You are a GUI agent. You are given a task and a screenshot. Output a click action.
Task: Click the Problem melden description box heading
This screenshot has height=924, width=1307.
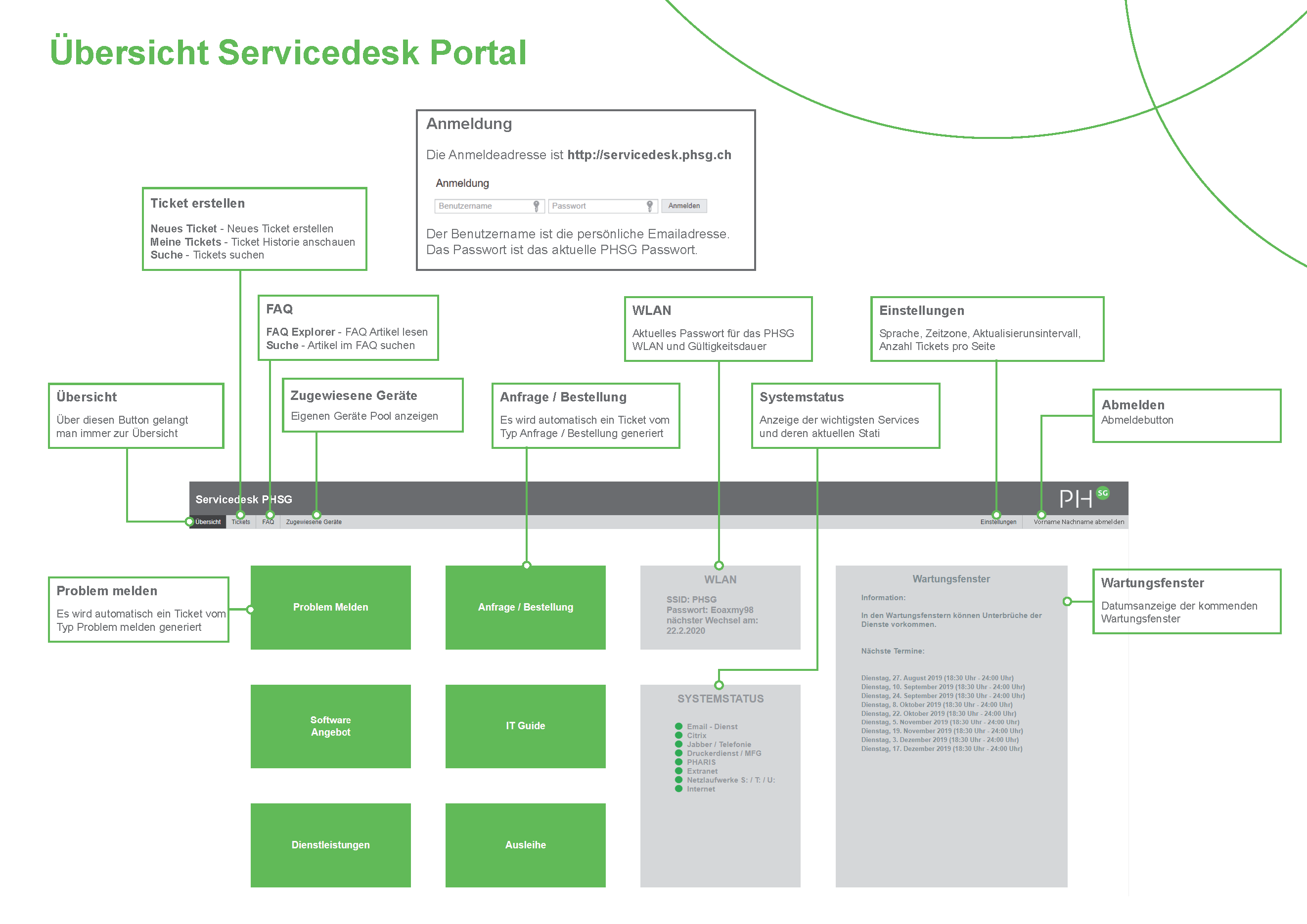tap(107, 591)
